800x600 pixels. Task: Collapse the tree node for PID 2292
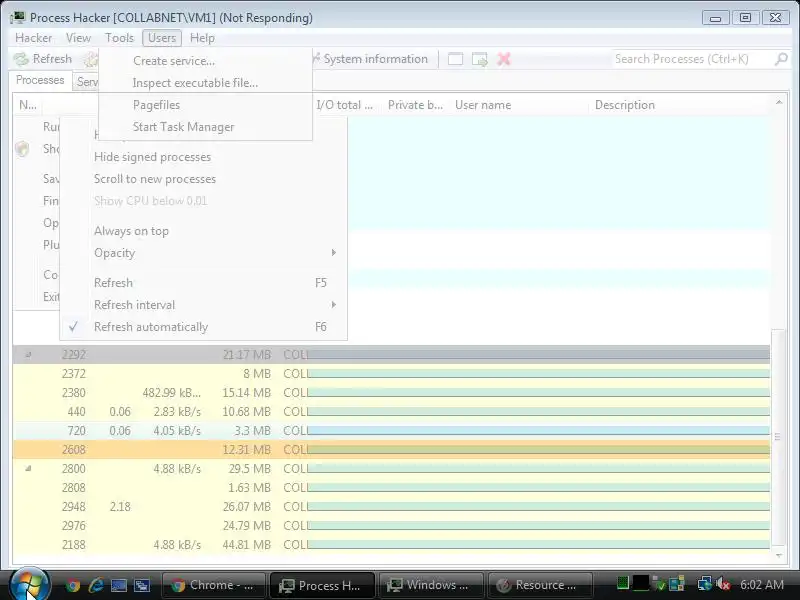[x=28, y=355]
